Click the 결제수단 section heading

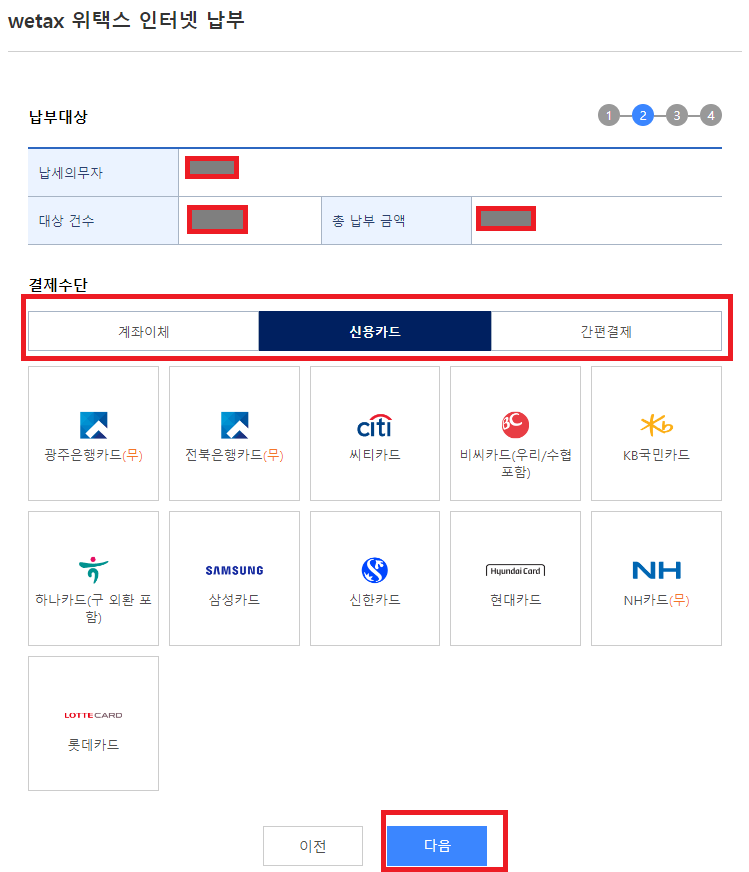click(58, 285)
